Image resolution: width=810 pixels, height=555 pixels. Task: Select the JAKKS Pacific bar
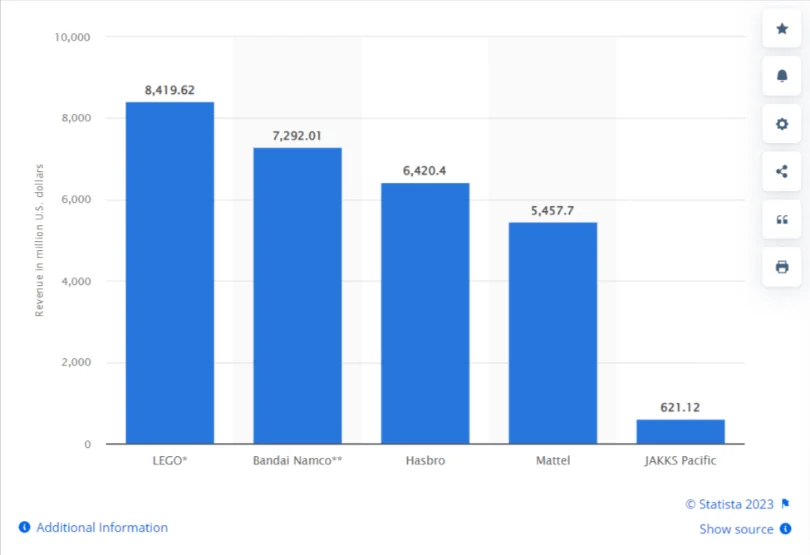tap(680, 431)
